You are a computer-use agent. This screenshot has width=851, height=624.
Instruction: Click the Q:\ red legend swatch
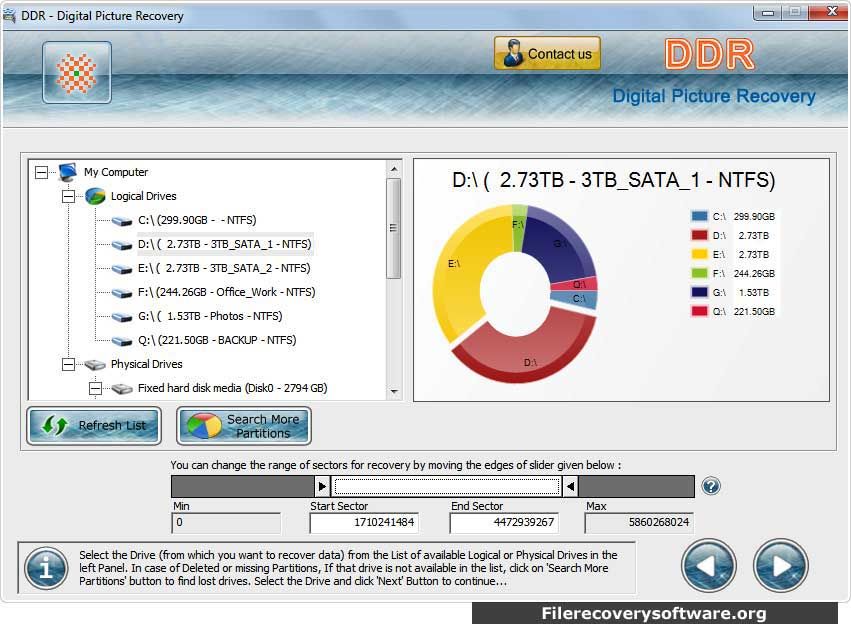click(x=699, y=311)
